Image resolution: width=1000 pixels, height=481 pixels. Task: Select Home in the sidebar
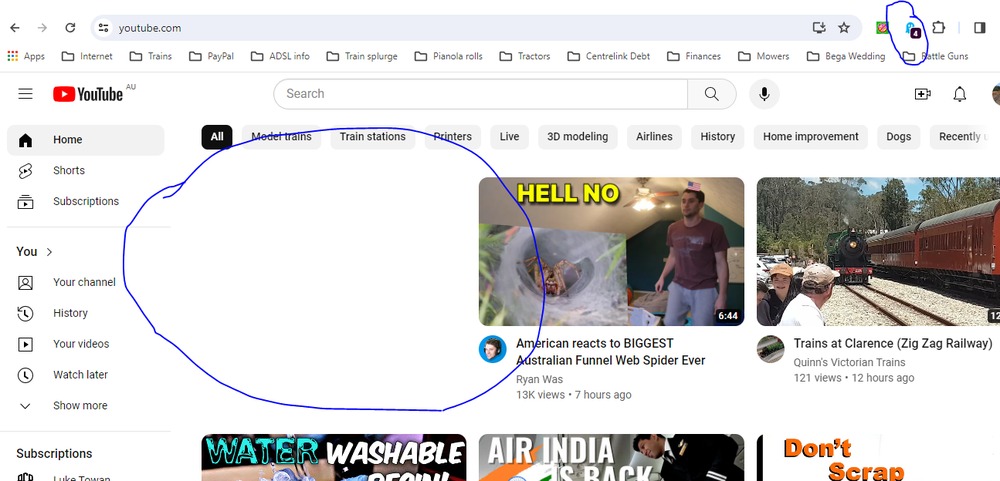[85, 140]
